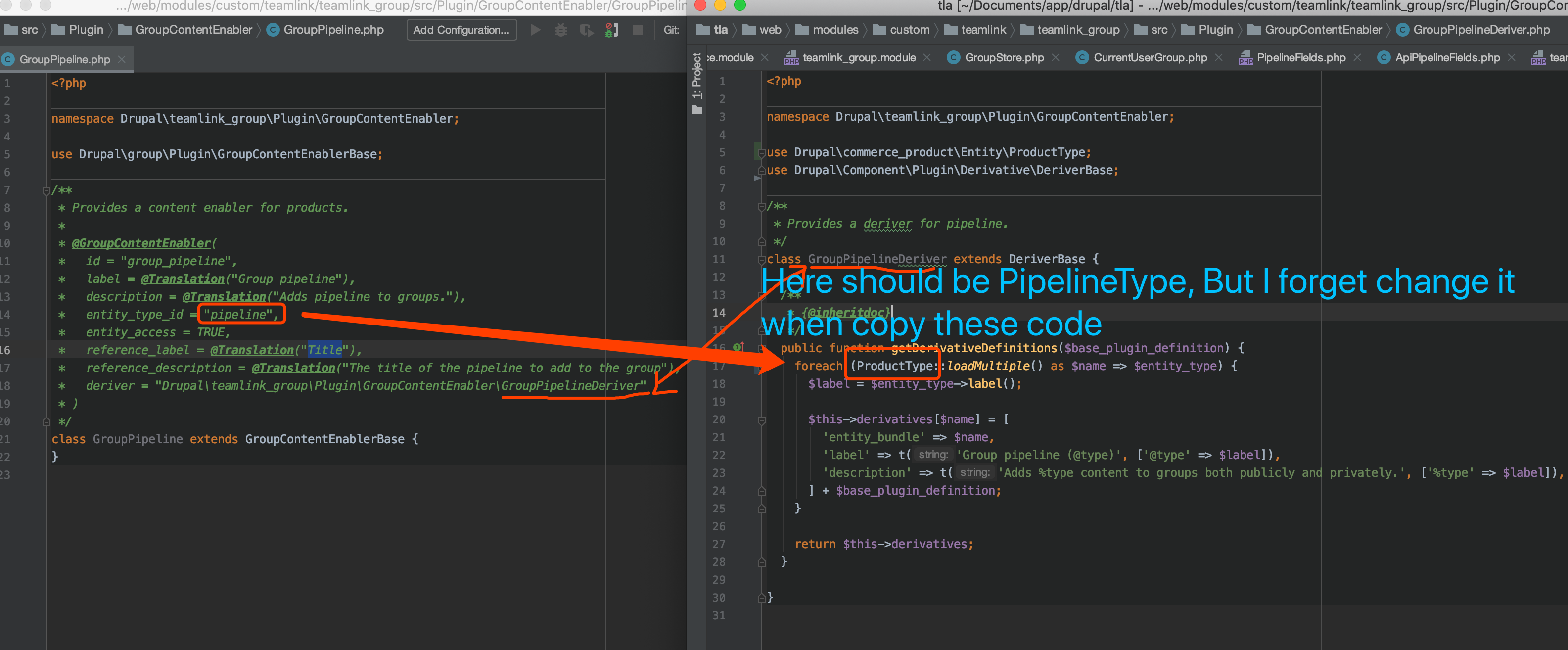Open the @GroupContentEnabler annotation link
1568x650 pixels.
141,243
